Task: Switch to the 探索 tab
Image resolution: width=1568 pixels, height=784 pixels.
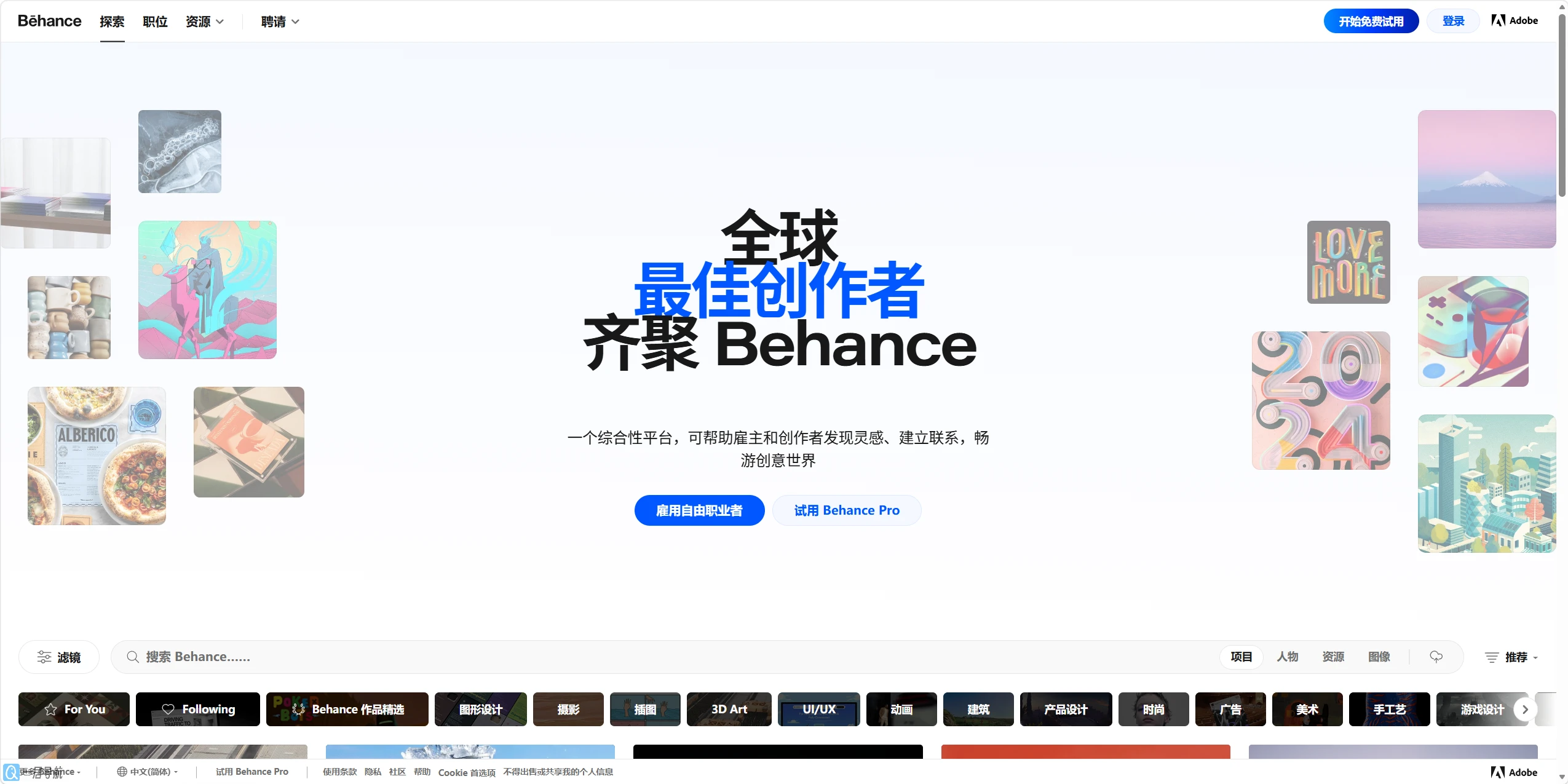Action: (112, 20)
